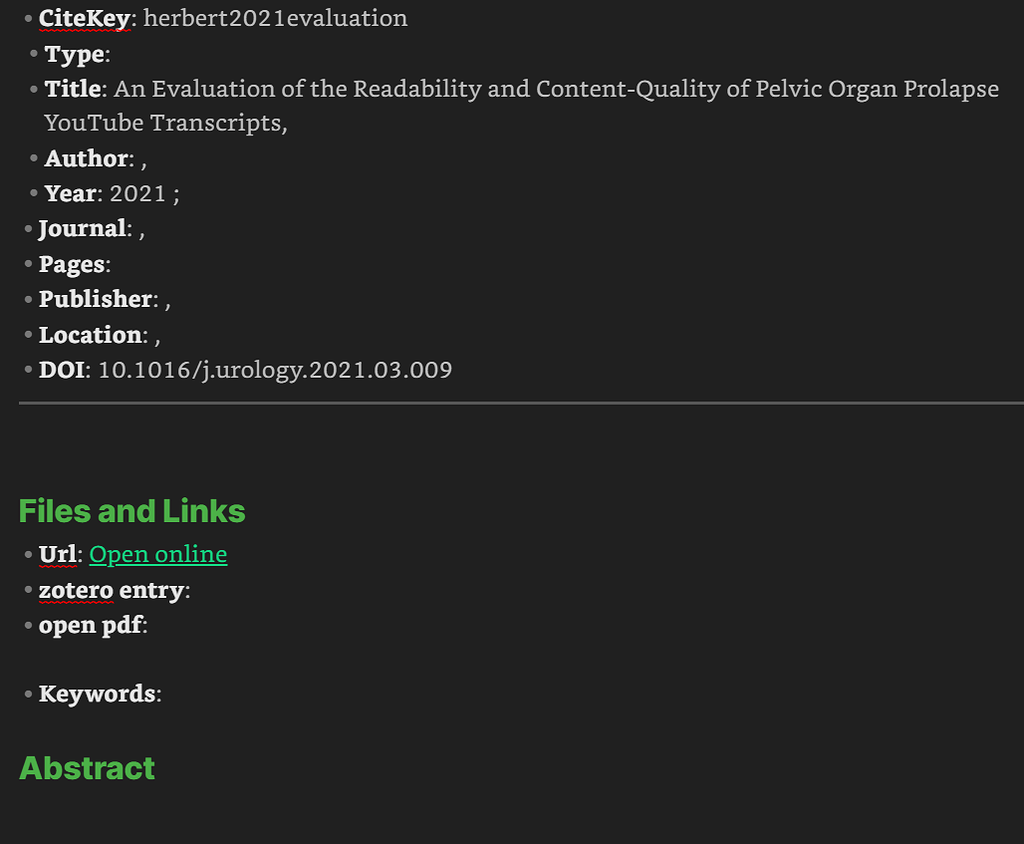Click the horizontal divider line below DOI
This screenshot has height=844, width=1024.
click(x=521, y=404)
